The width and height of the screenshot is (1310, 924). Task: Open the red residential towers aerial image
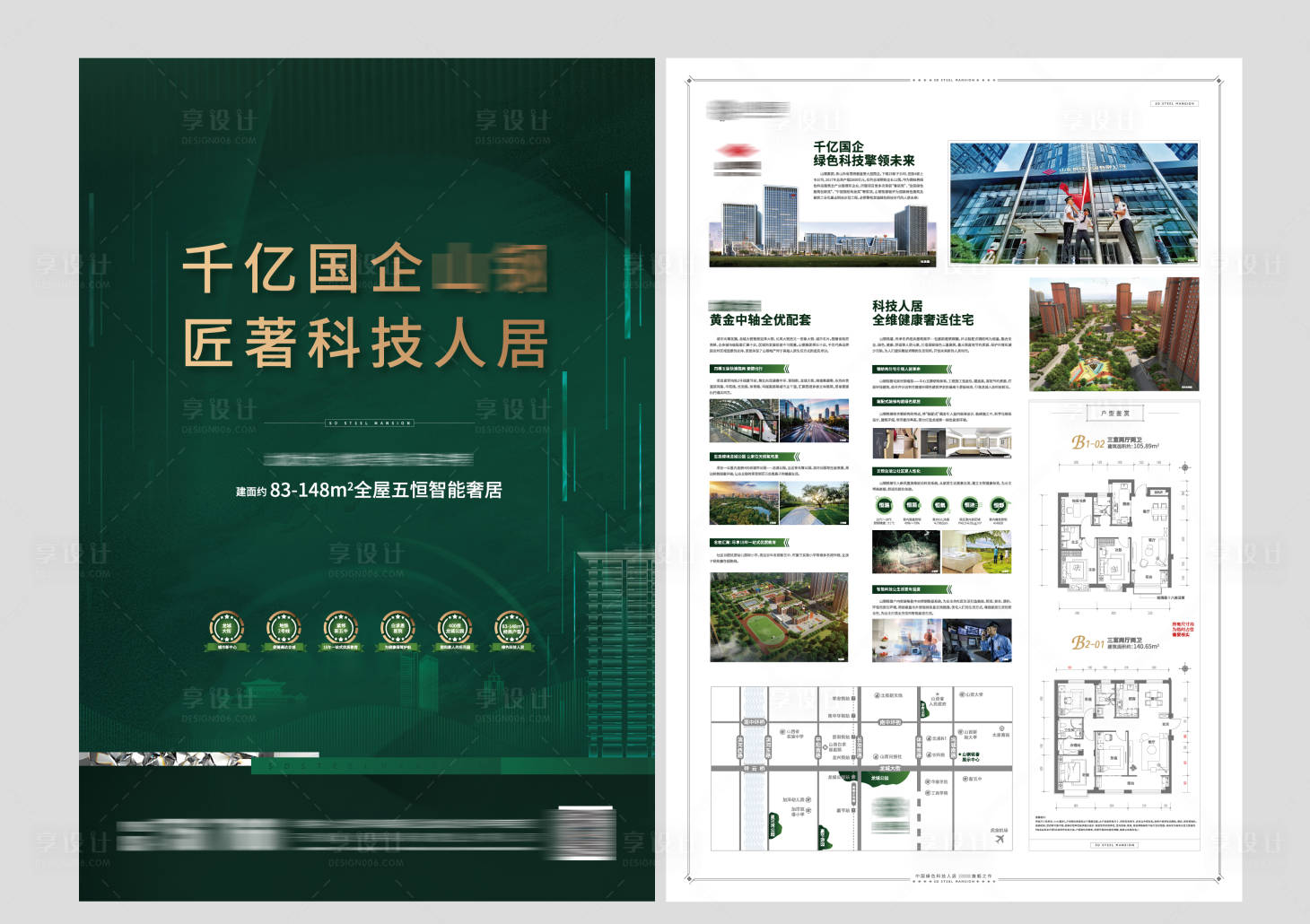click(1114, 334)
